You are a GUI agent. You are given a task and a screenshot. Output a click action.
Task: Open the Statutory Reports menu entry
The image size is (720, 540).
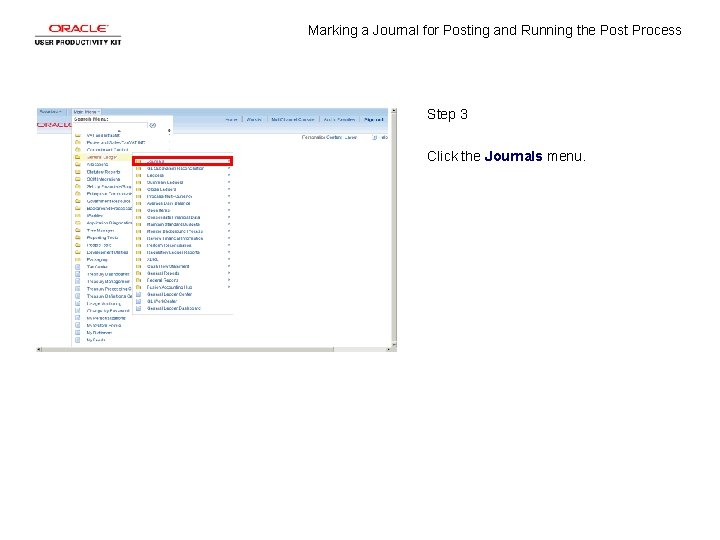point(103,172)
